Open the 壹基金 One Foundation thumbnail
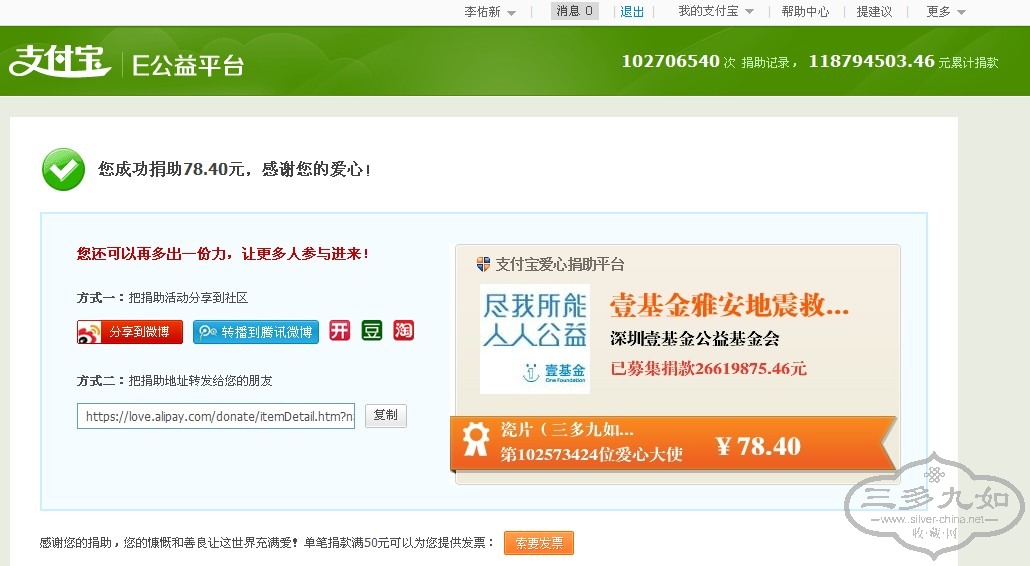The width and height of the screenshot is (1030, 566). click(535, 339)
